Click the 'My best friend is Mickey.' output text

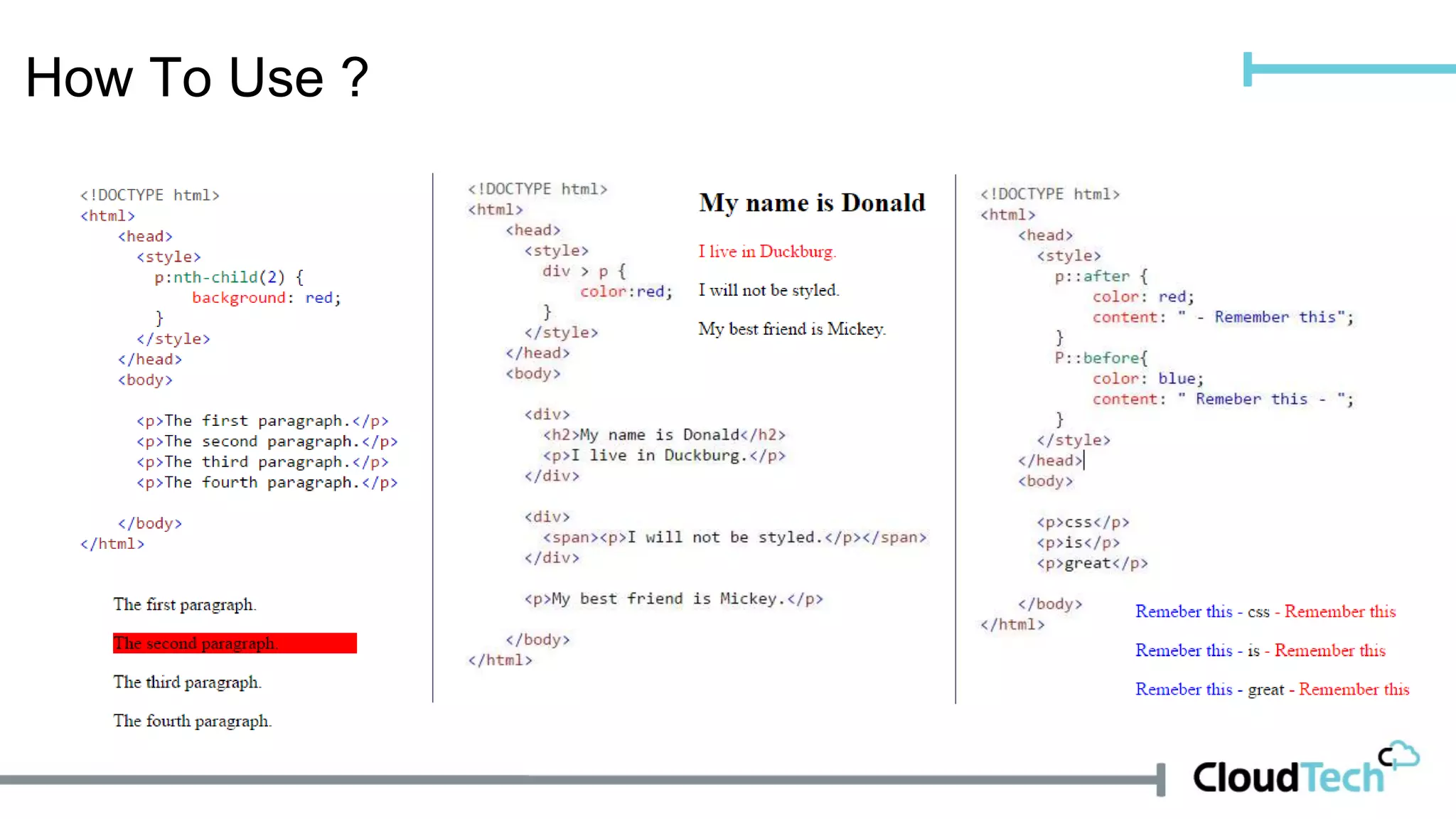point(792,329)
